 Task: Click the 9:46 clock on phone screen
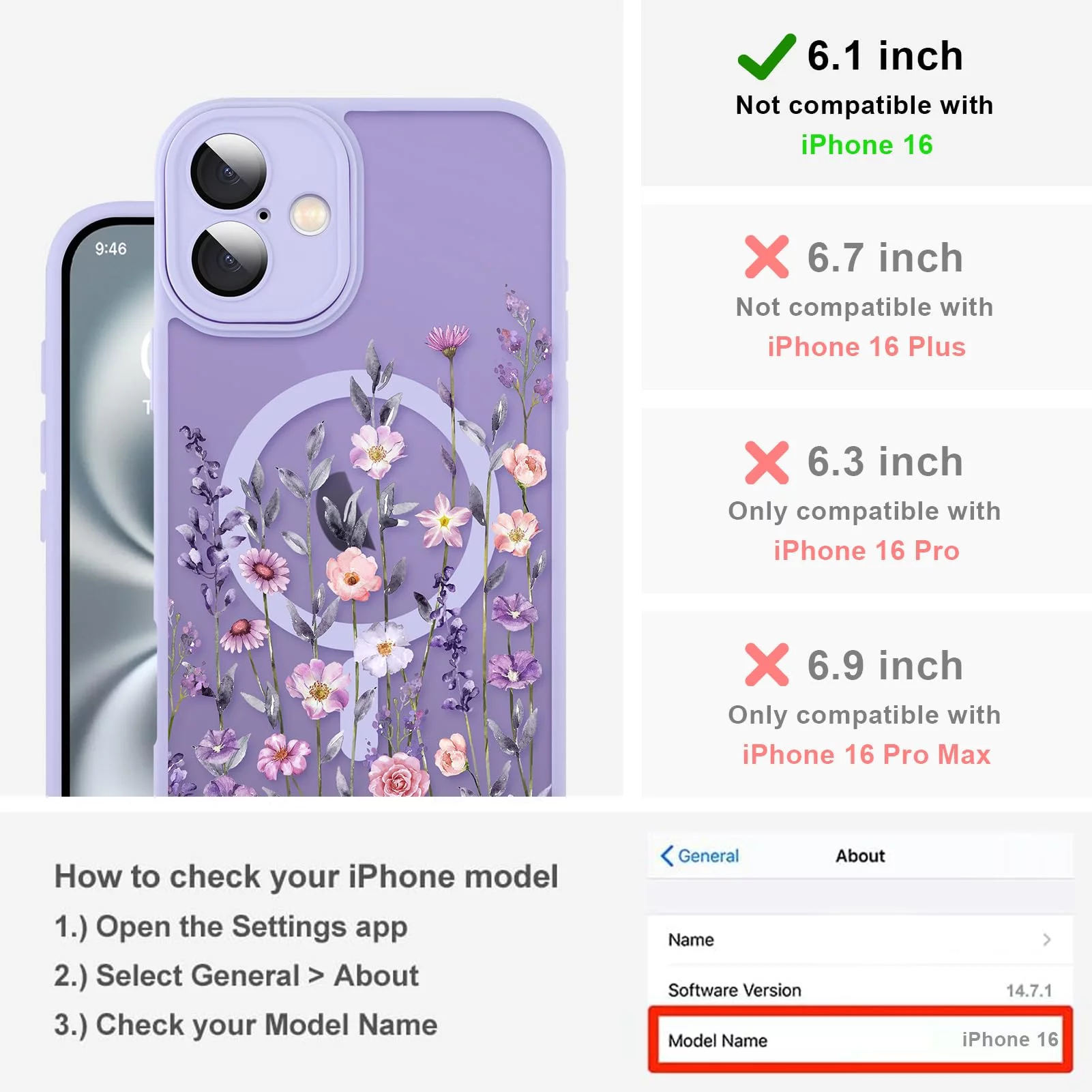(x=110, y=248)
